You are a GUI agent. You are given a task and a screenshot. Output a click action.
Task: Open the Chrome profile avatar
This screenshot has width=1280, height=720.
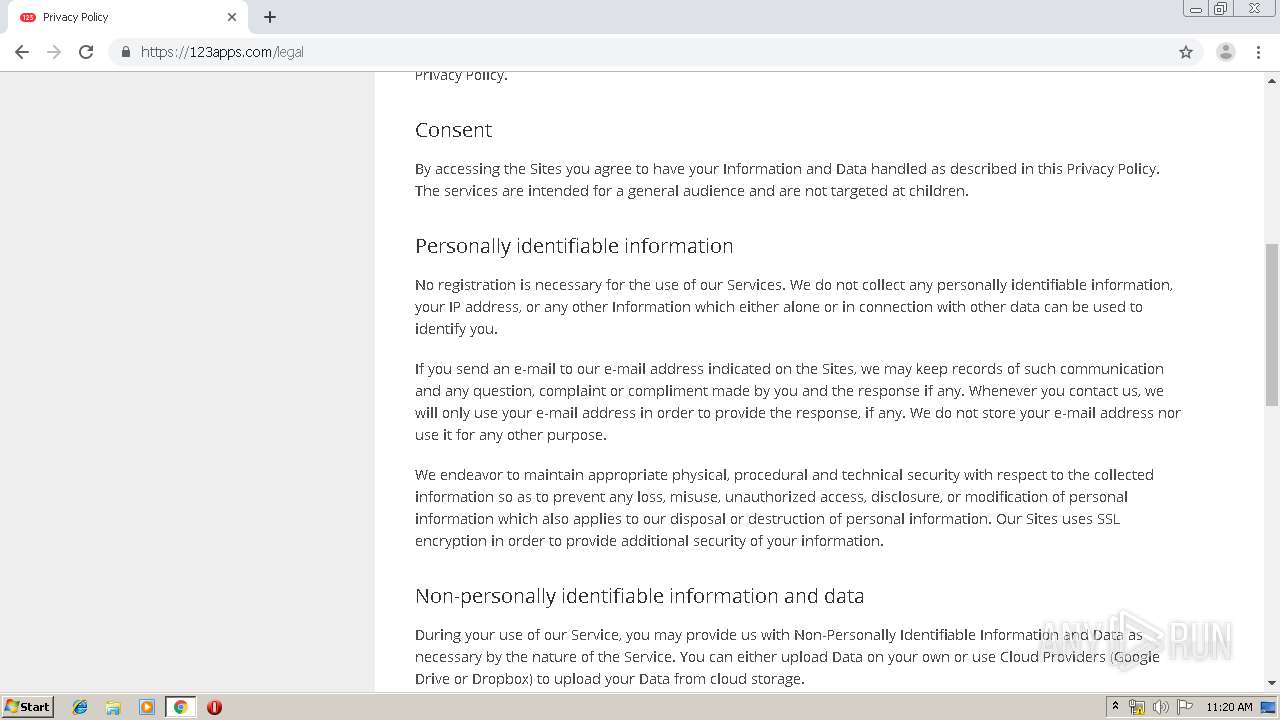(x=1225, y=52)
